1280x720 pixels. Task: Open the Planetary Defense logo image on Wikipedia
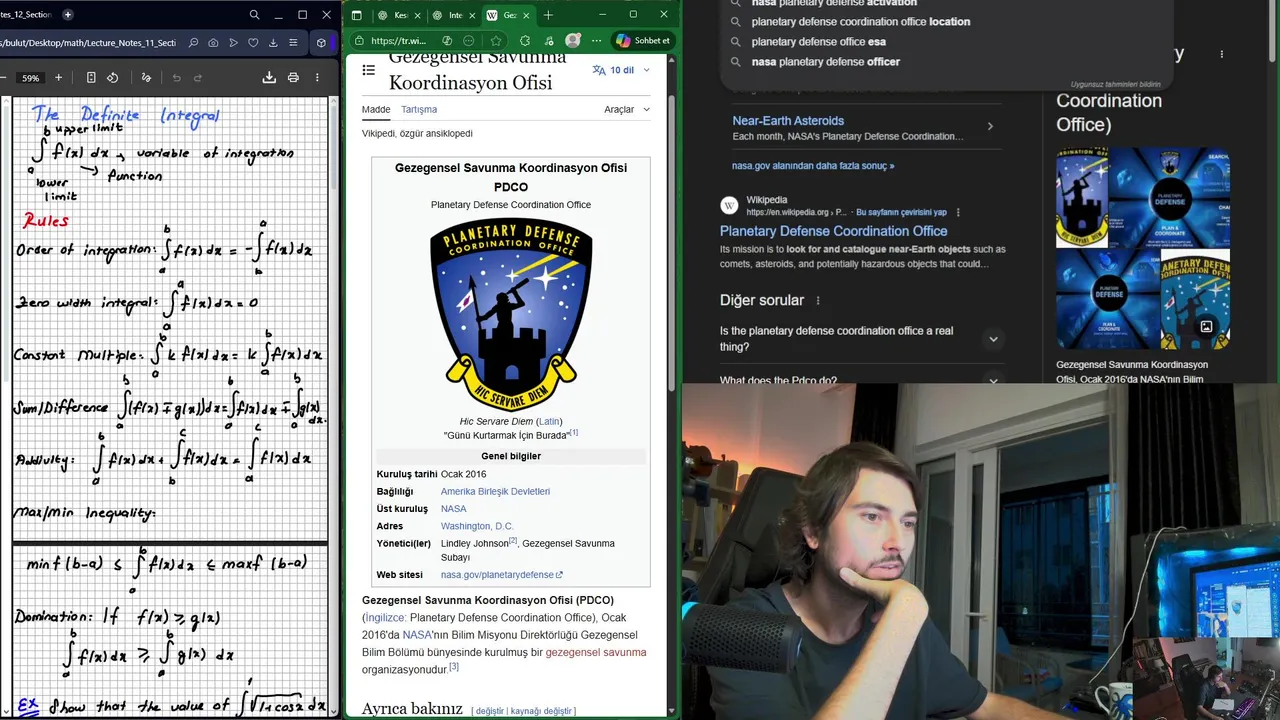(511, 315)
